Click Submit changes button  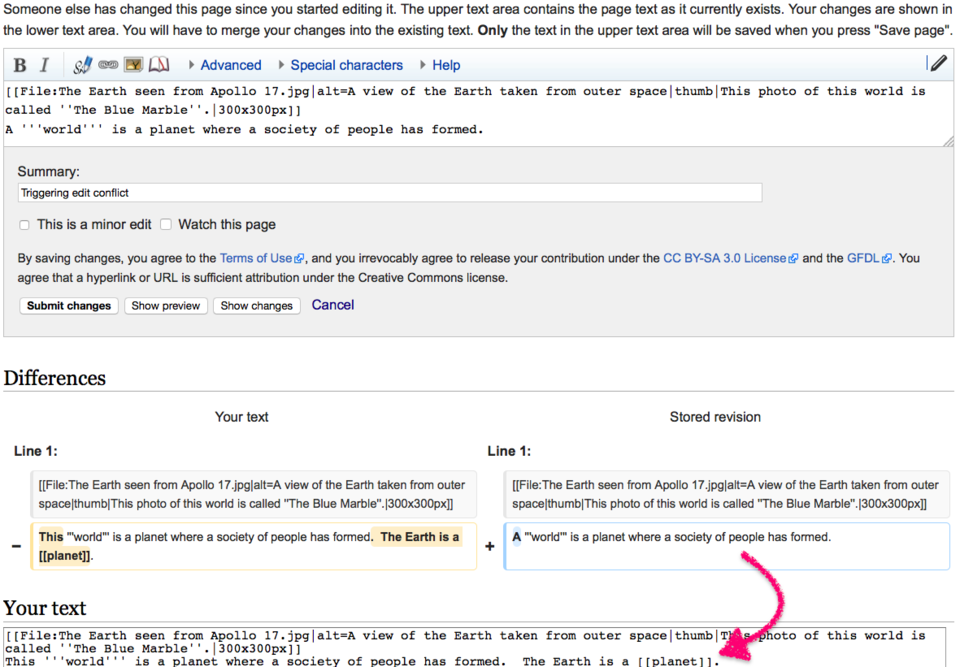pos(69,306)
